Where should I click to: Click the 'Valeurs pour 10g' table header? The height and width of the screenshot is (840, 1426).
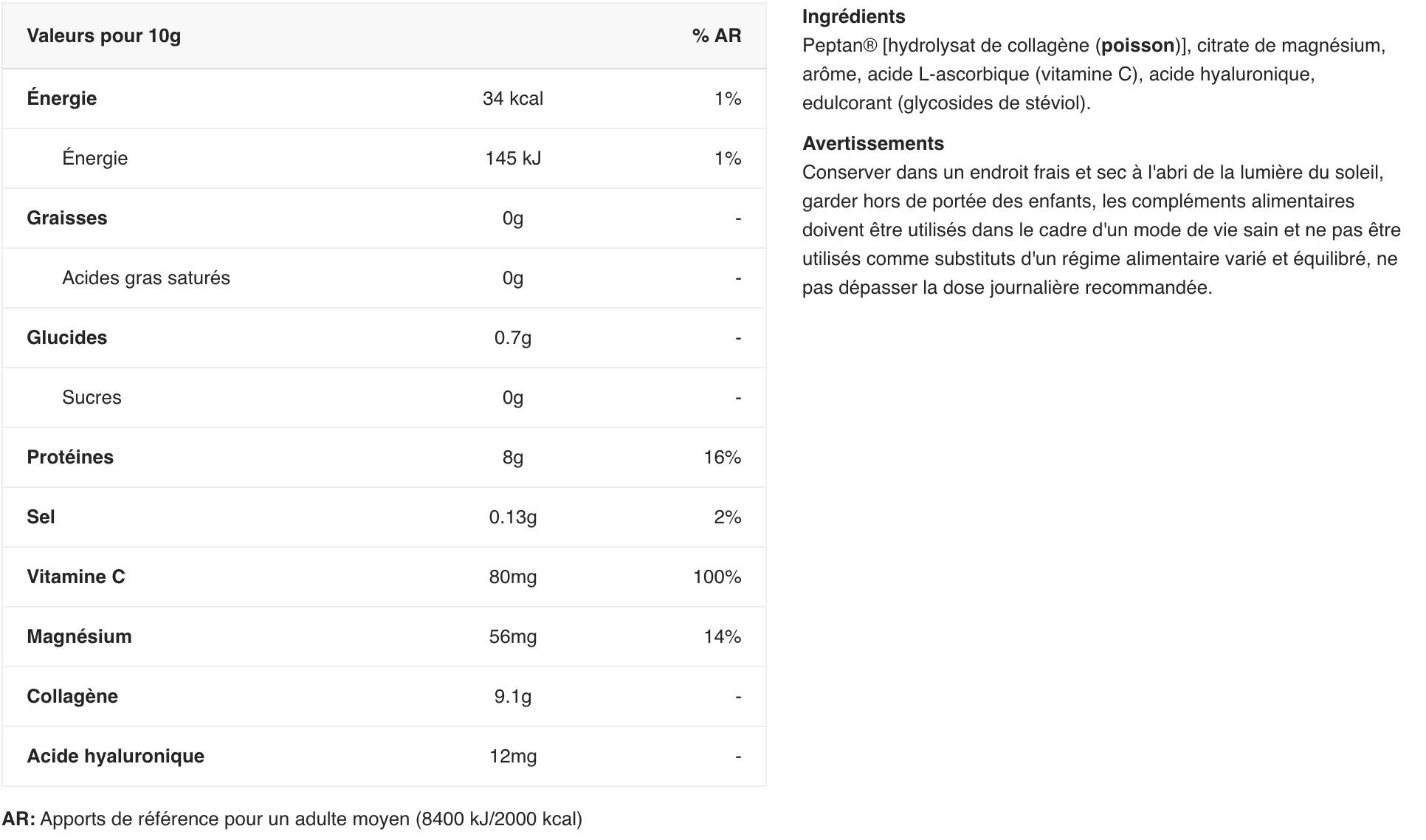click(103, 35)
